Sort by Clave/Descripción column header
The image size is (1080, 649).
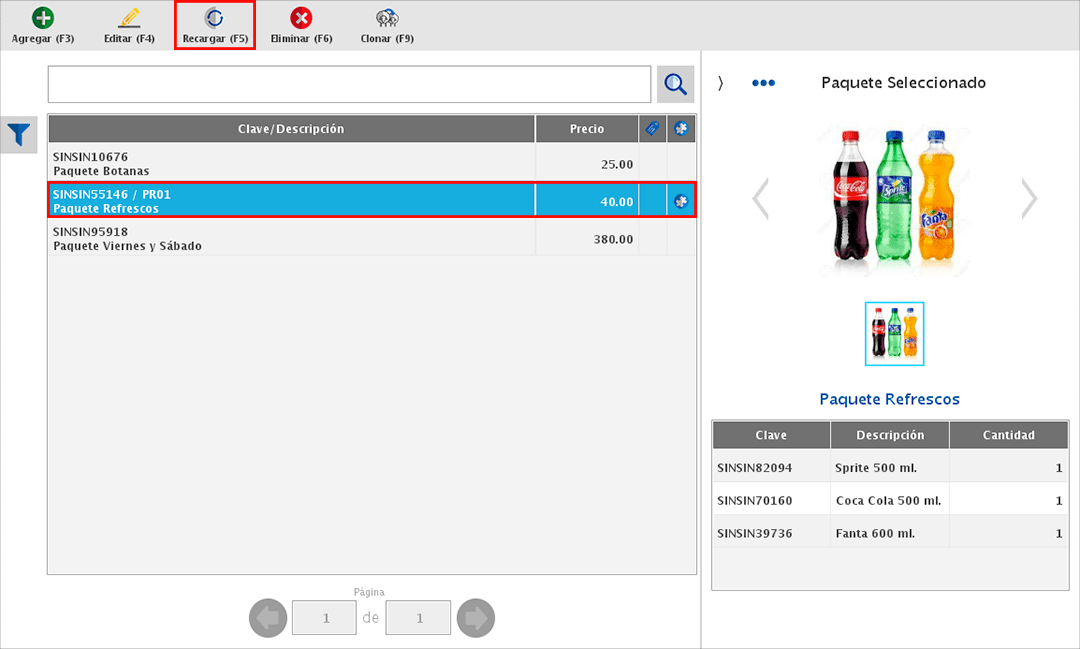pos(291,129)
